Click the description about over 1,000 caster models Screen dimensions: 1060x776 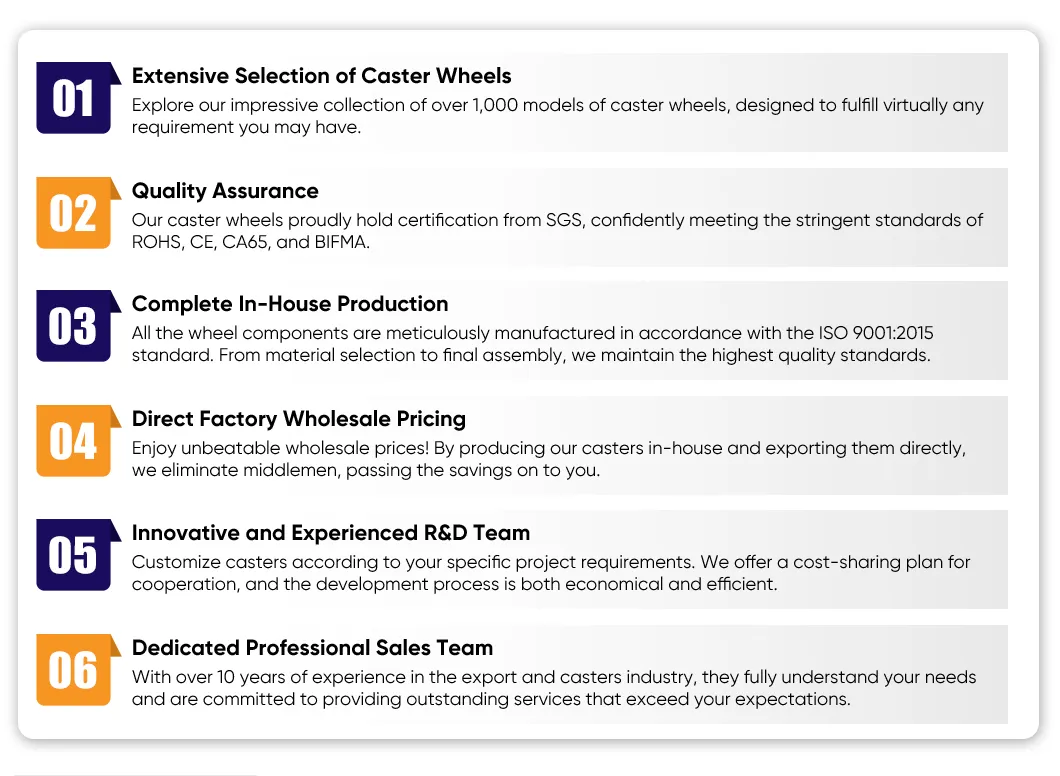pyautogui.click(x=558, y=116)
